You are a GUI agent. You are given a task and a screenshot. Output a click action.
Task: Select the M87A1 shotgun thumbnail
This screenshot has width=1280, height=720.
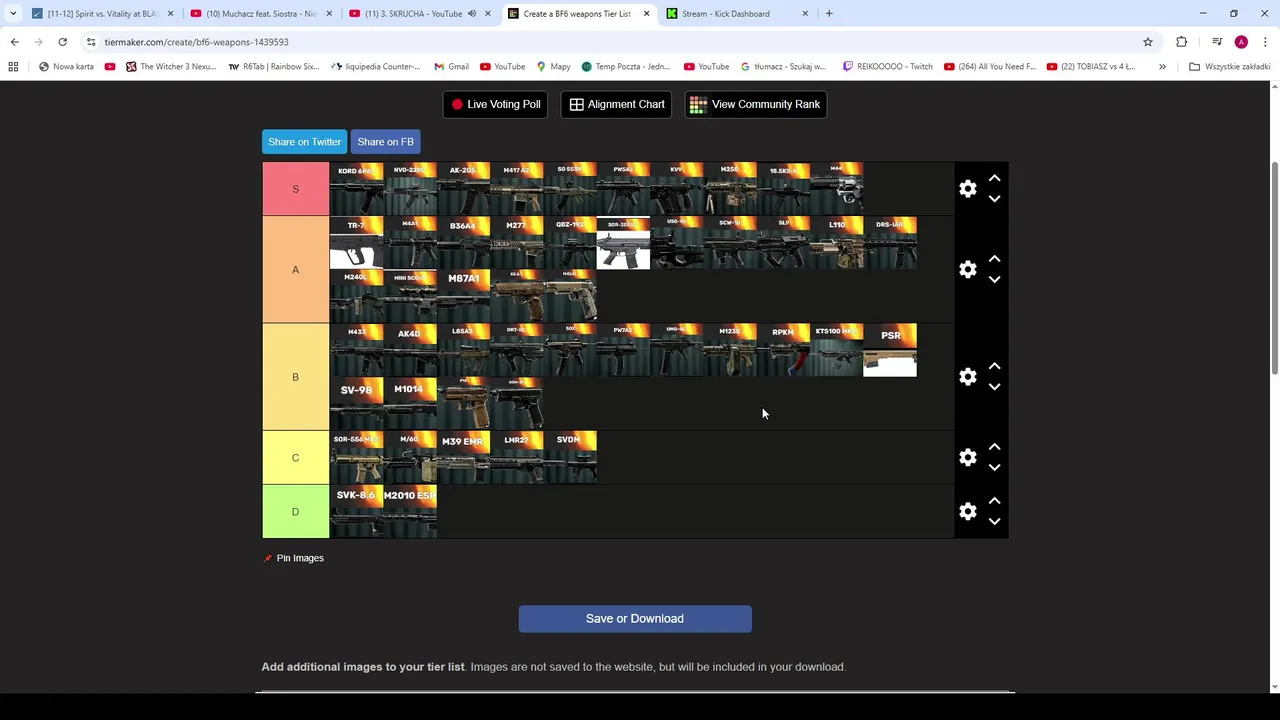pyautogui.click(x=463, y=296)
